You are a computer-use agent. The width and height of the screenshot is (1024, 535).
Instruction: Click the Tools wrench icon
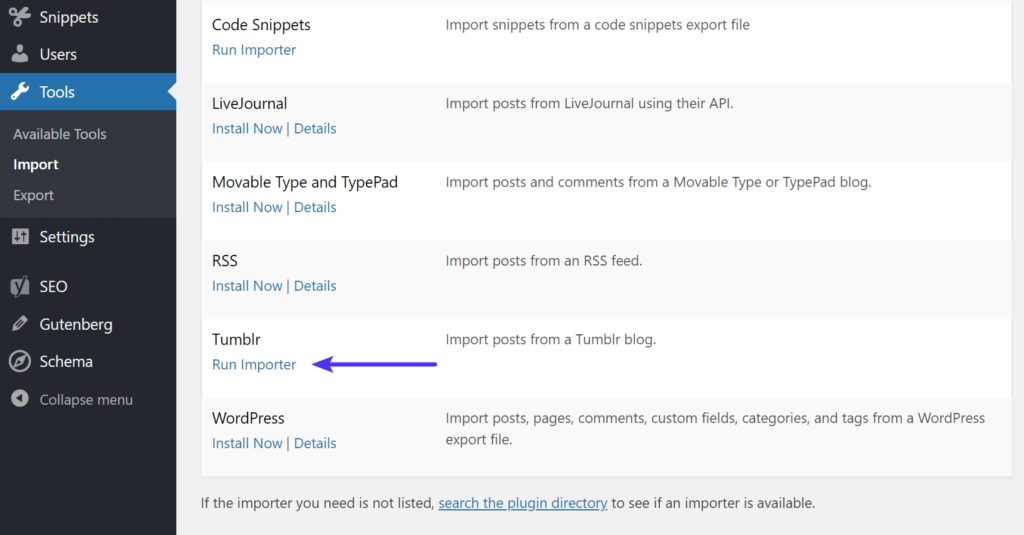[x=20, y=92]
